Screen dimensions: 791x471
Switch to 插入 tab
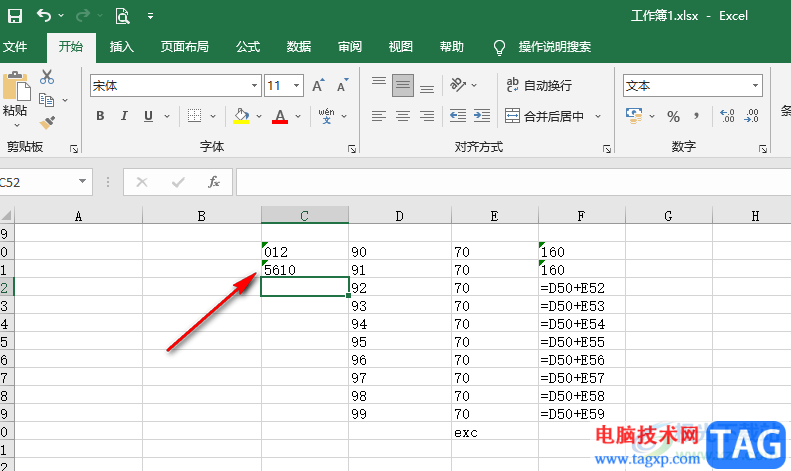pos(122,47)
